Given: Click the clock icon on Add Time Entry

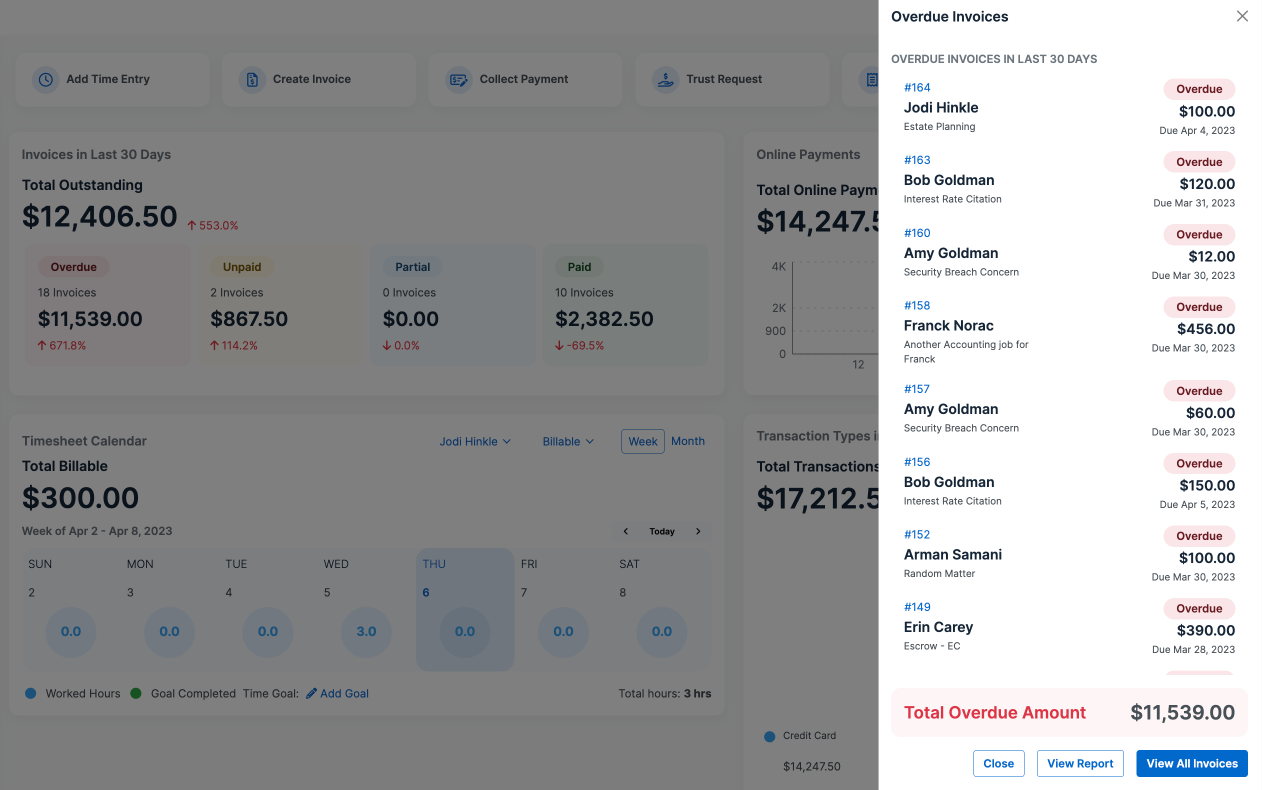Looking at the screenshot, I should pos(45,80).
